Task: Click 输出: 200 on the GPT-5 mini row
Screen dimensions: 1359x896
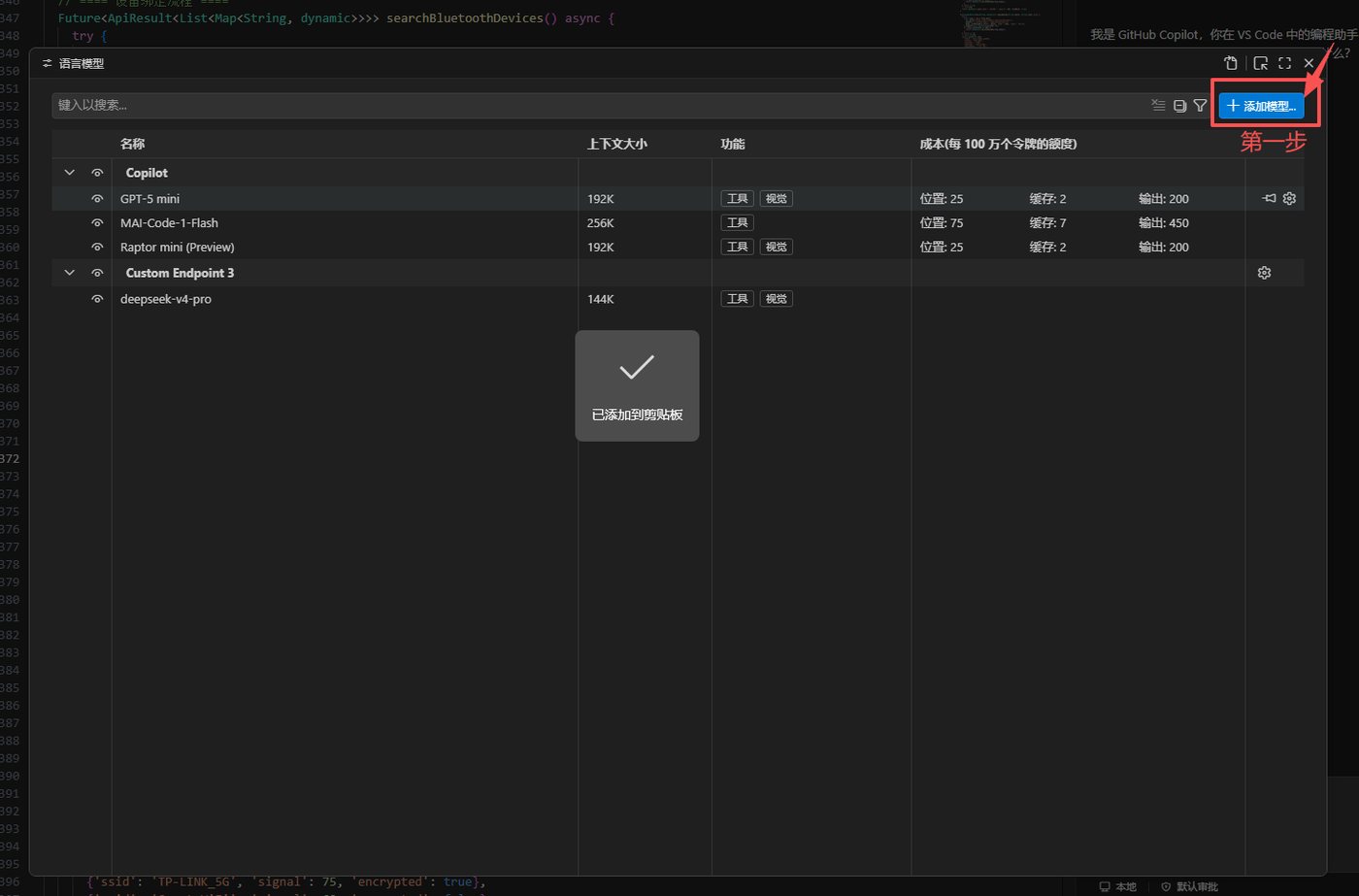Action: 1164,198
